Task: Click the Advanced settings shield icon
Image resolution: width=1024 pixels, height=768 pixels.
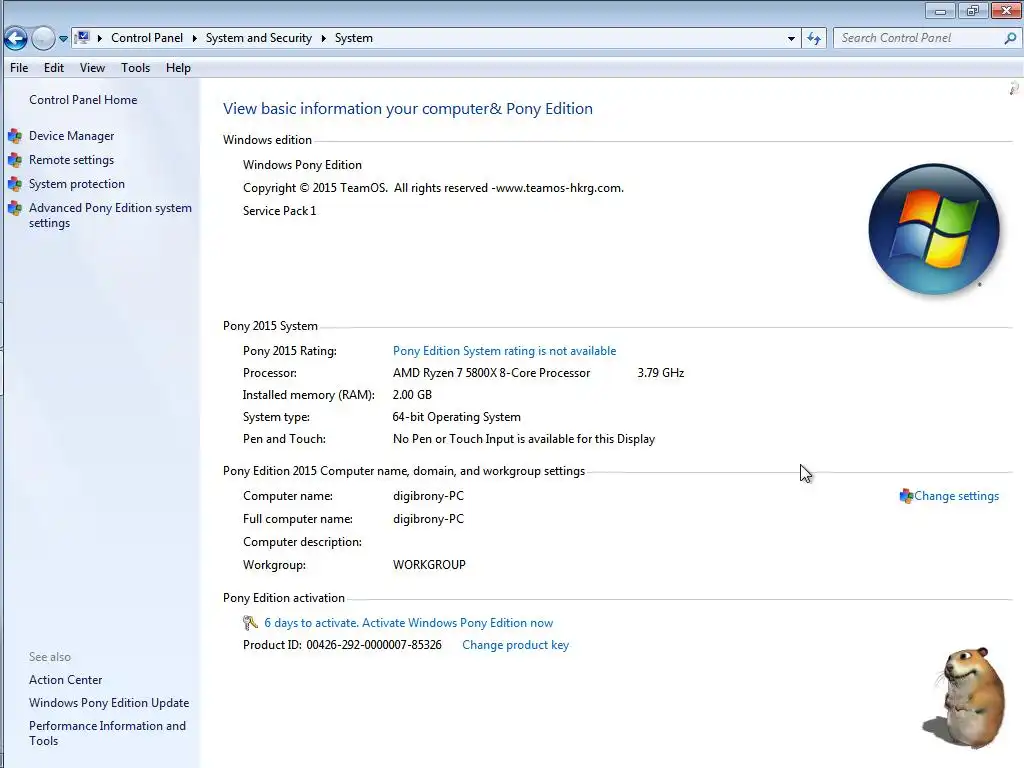Action: point(15,208)
